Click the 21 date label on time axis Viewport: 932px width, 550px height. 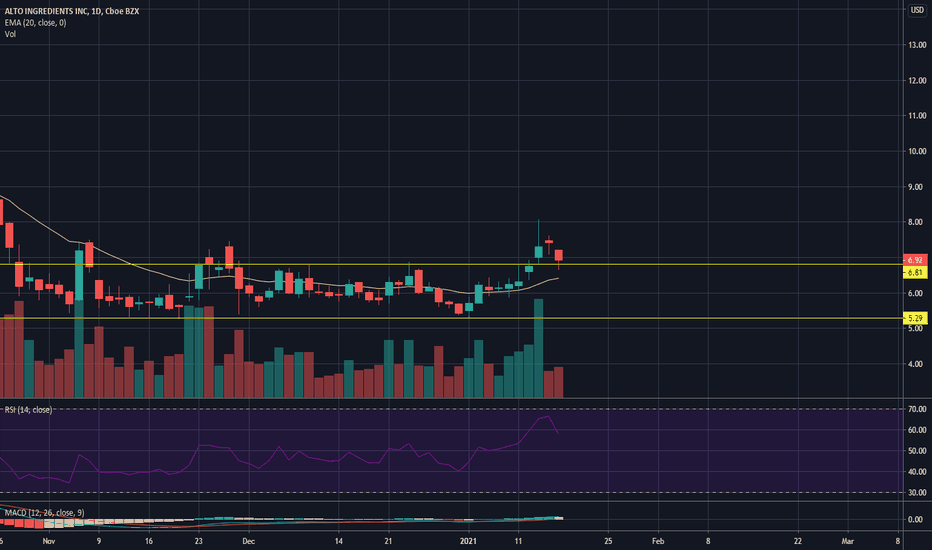pyautogui.click(x=388, y=541)
